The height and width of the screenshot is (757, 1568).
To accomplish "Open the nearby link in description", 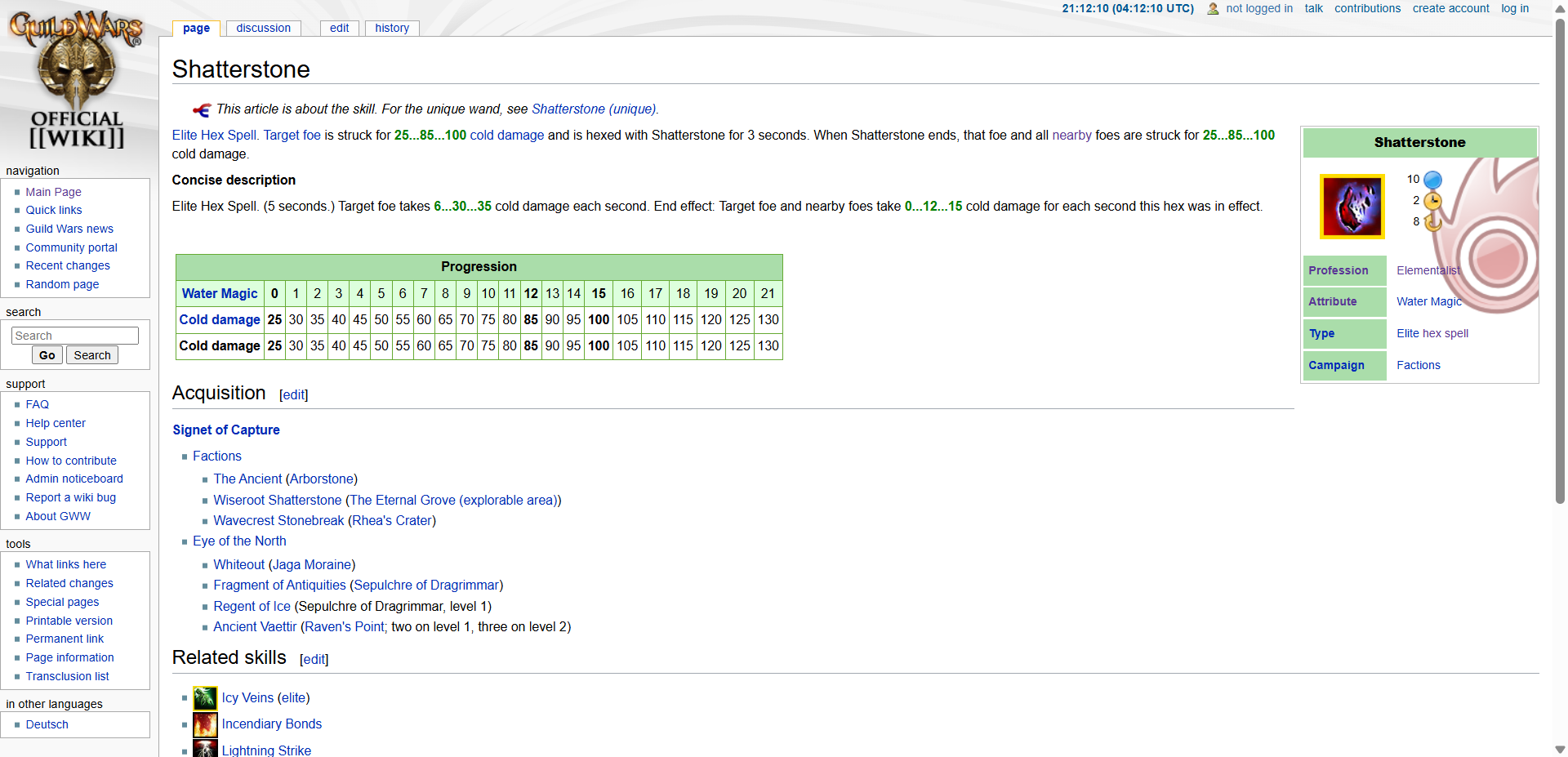I will pos(1071,136).
